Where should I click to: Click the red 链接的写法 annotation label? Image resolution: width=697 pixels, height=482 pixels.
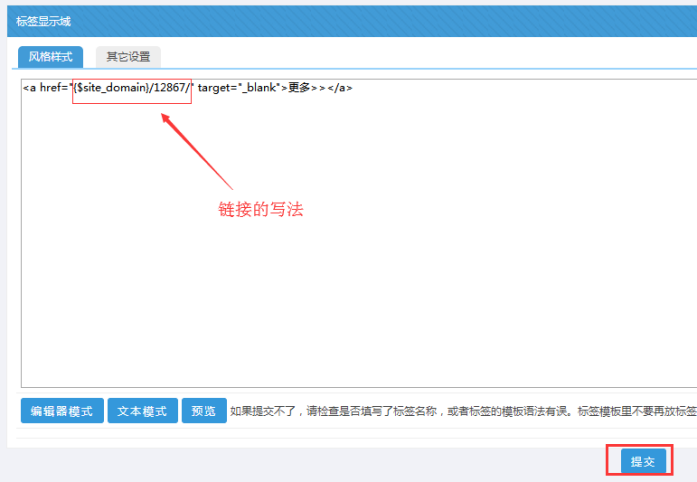pyautogui.click(x=260, y=210)
